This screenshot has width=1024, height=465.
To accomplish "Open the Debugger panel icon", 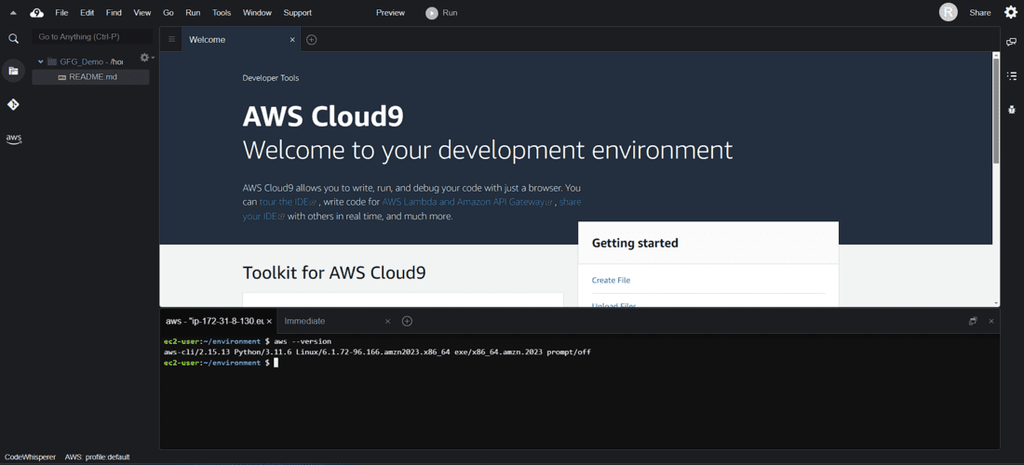I will tap(1012, 109).
